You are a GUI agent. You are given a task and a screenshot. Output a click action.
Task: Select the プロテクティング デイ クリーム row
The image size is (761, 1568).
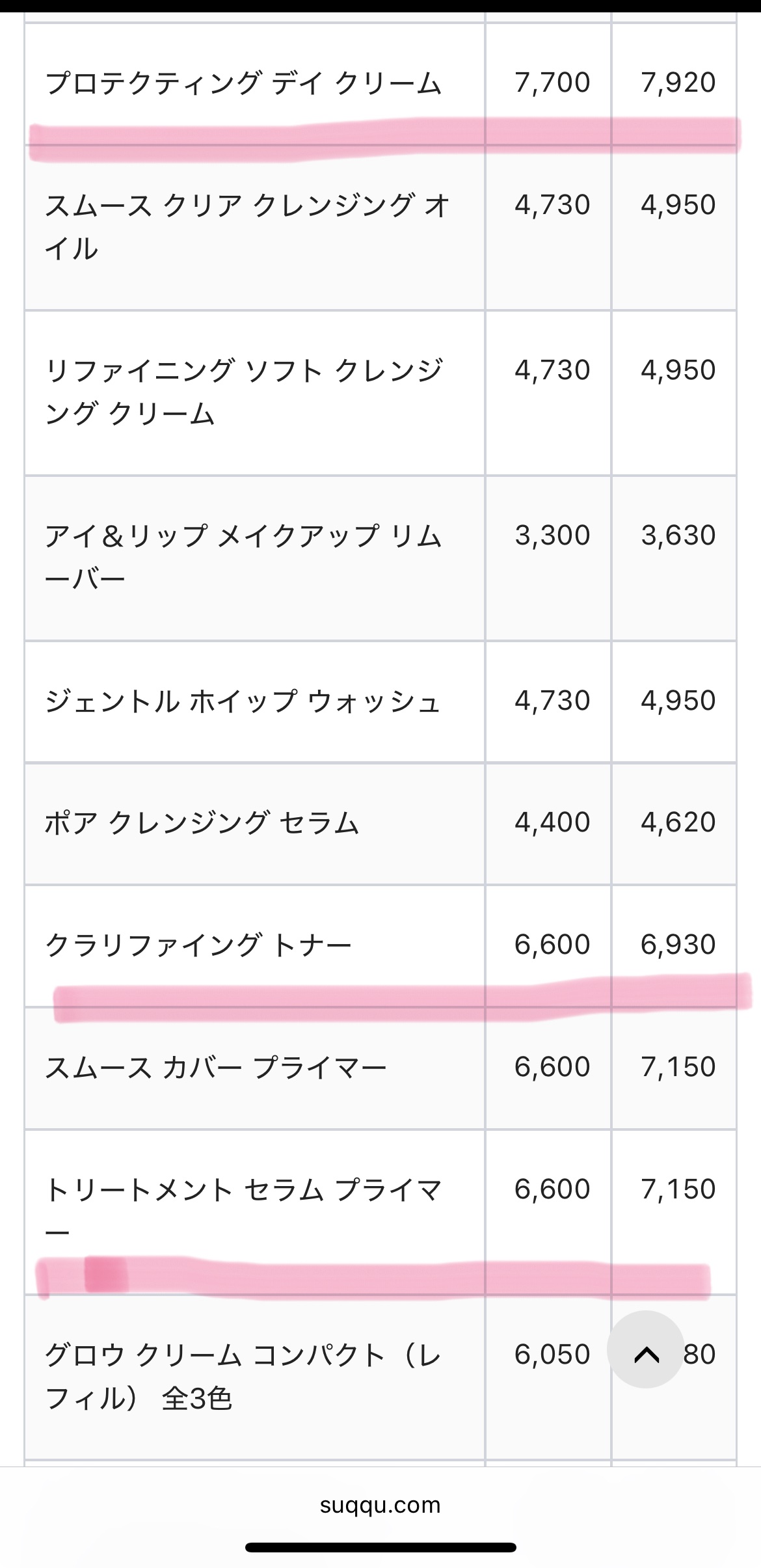coord(245,81)
